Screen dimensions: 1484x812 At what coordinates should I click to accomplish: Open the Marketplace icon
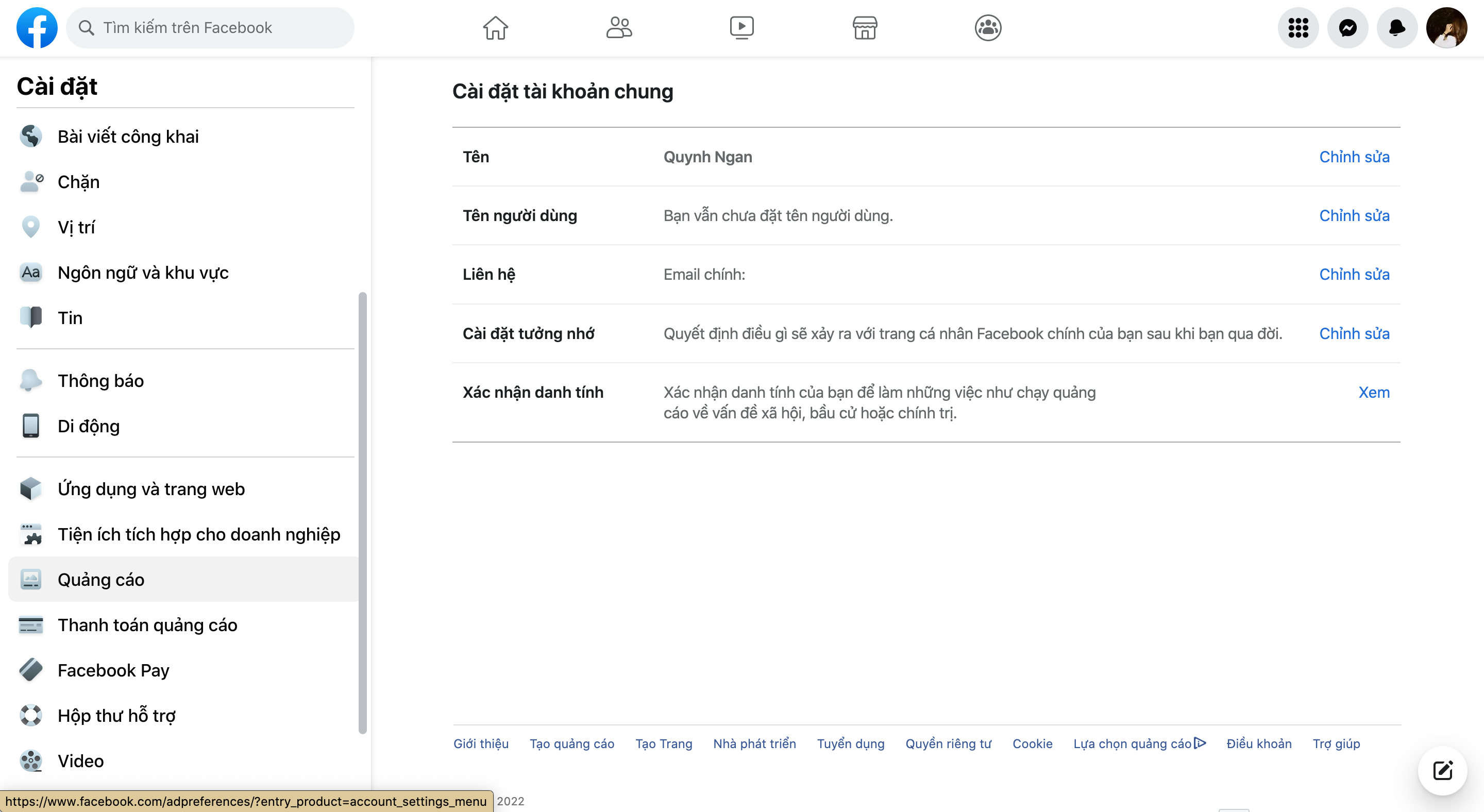tap(864, 28)
